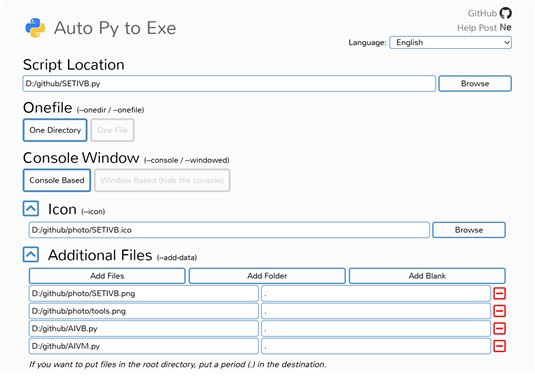Remove the SETIVB.png additional file row

500,293
